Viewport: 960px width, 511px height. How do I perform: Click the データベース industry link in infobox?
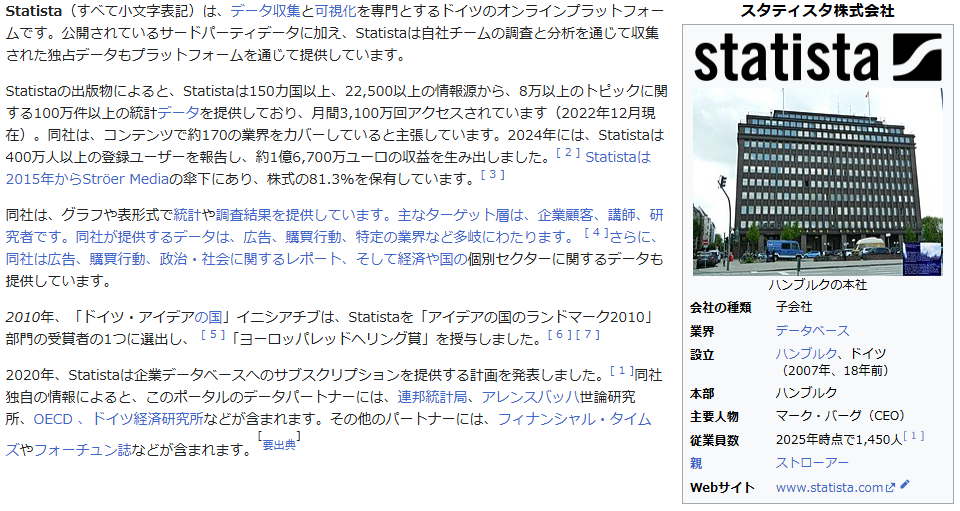point(812,331)
